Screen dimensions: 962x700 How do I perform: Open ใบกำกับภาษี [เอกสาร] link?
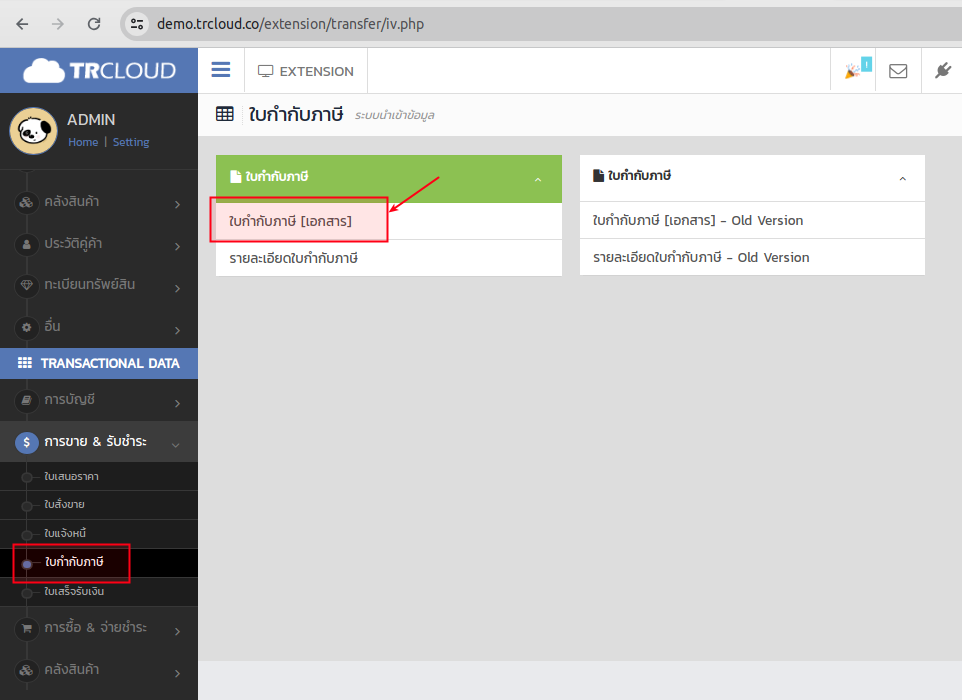point(290,221)
